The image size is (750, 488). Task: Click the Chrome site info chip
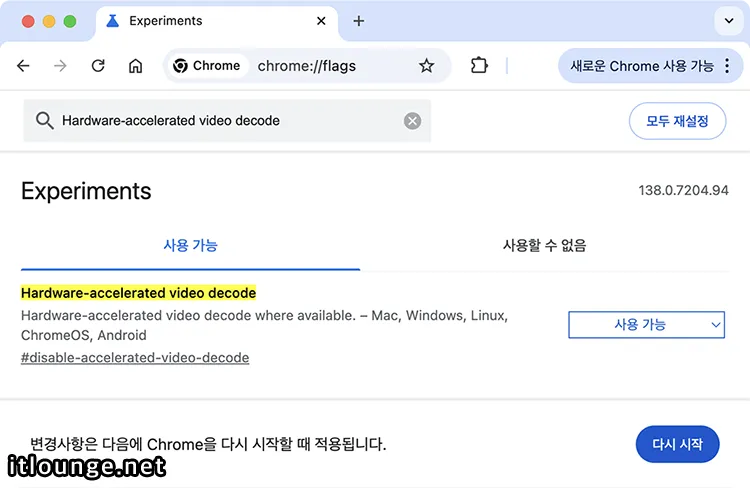coord(207,66)
